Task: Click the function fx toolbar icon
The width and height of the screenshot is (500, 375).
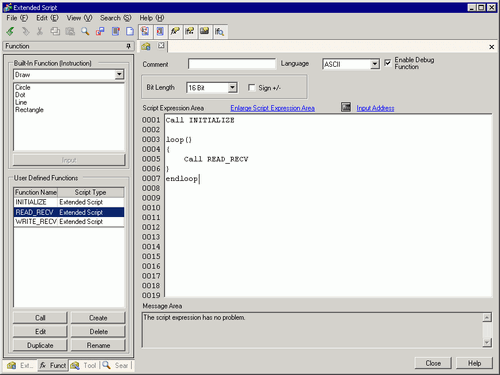Action: (175, 31)
